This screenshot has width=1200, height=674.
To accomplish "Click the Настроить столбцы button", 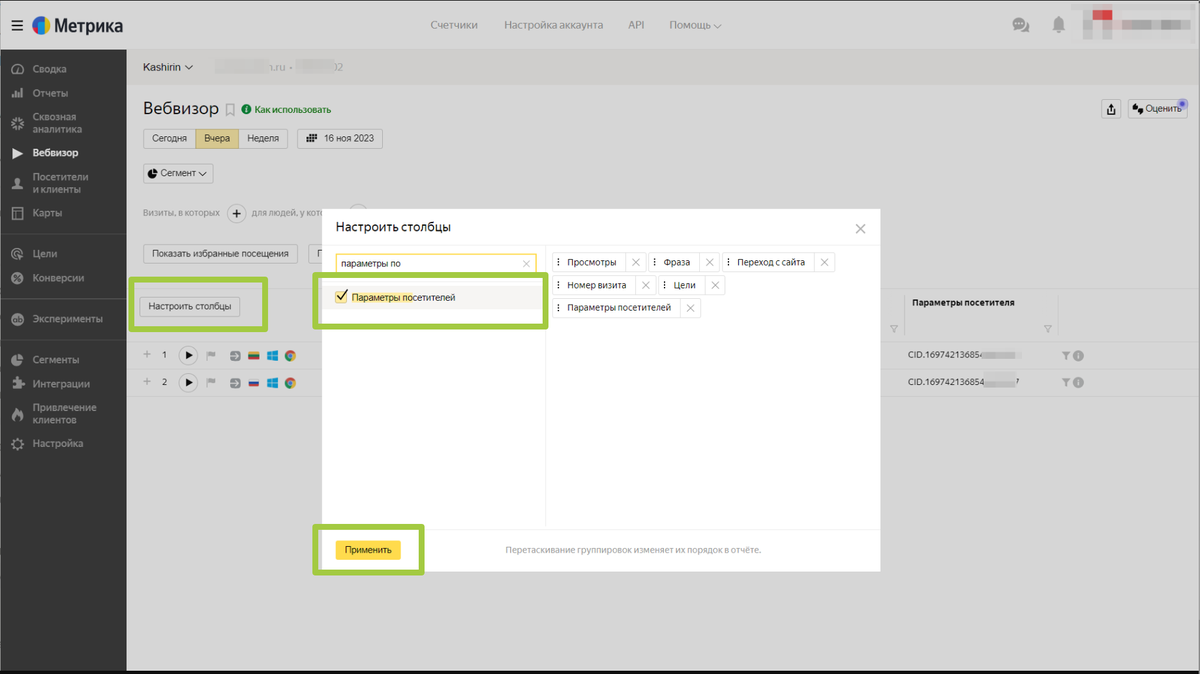I will pos(189,306).
